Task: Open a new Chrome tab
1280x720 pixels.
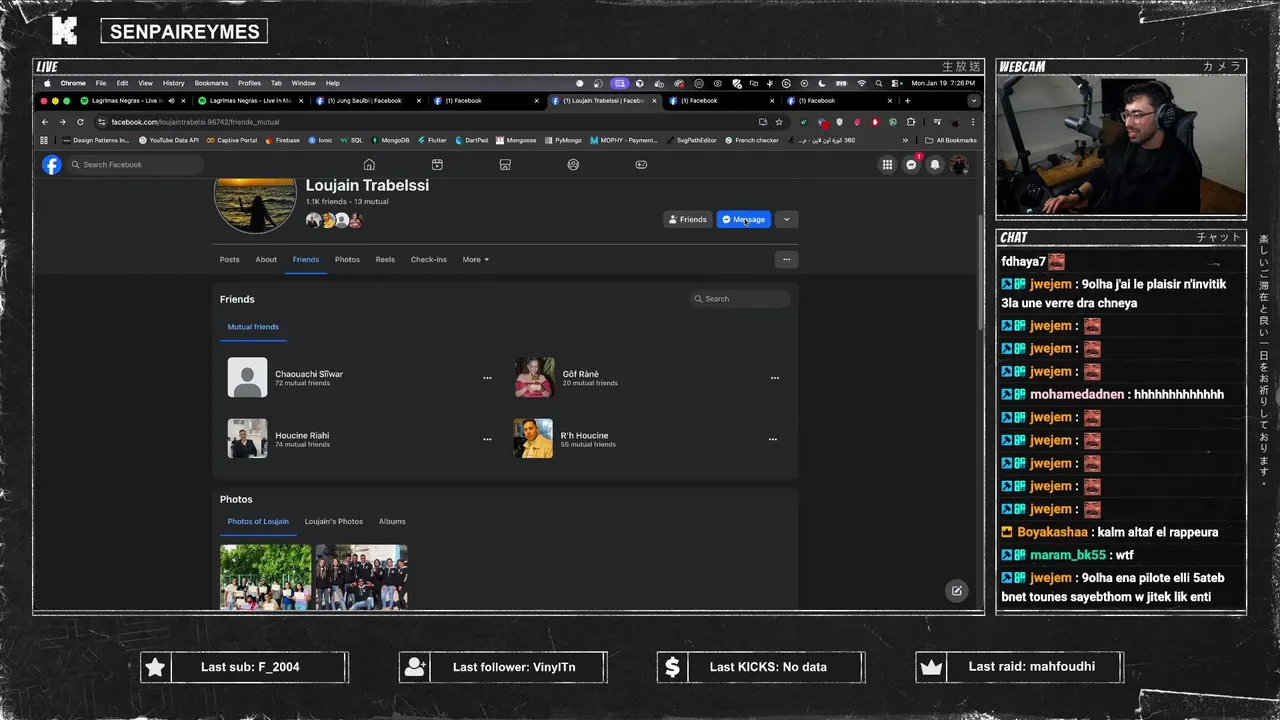Action: point(907,101)
